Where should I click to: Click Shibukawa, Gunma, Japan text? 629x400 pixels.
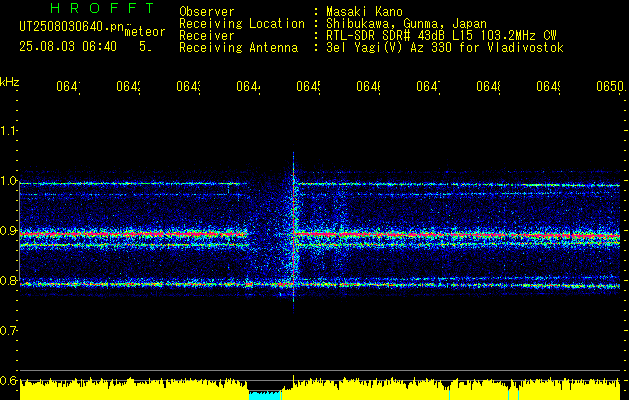tap(406, 24)
